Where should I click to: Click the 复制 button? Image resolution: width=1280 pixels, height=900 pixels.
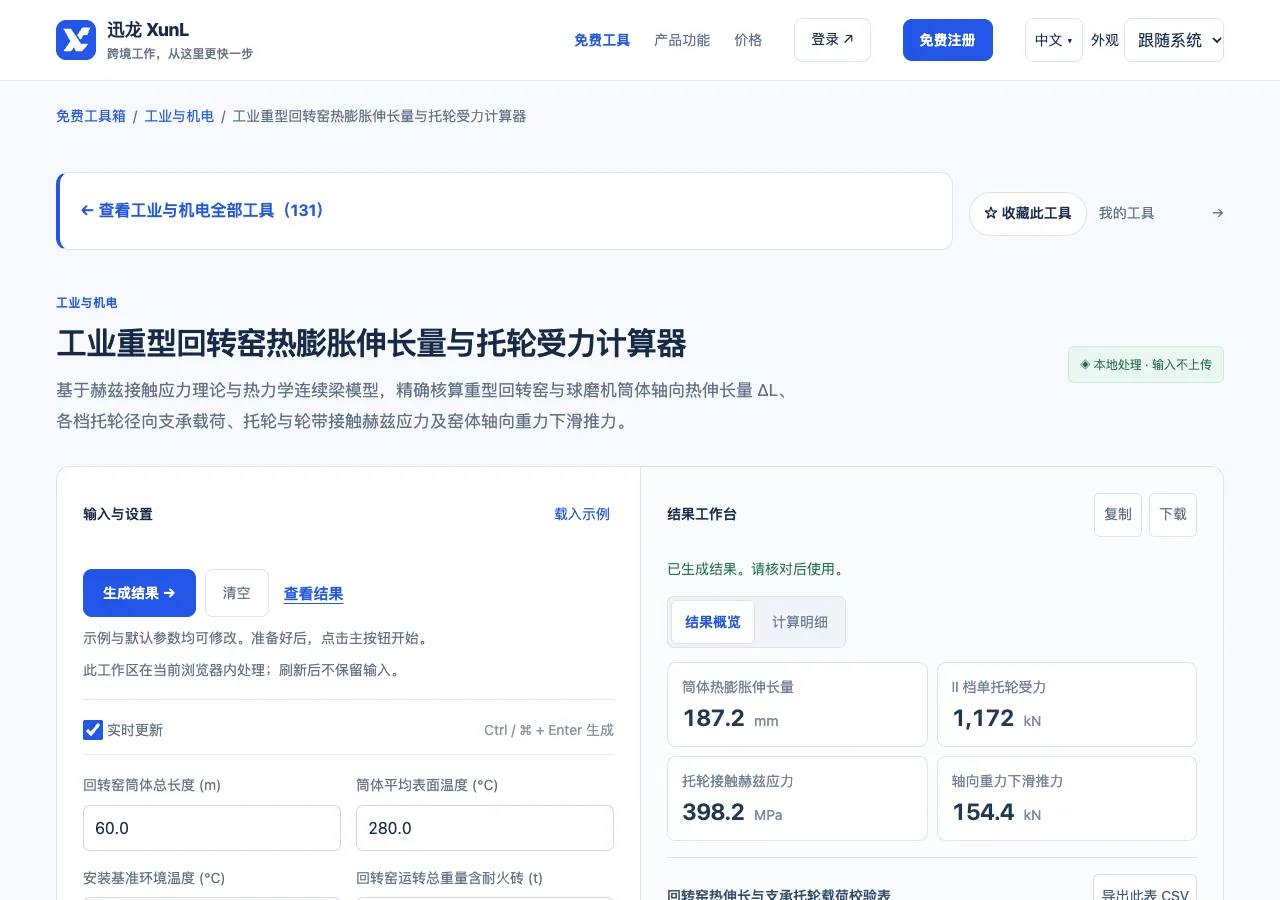(x=1118, y=515)
